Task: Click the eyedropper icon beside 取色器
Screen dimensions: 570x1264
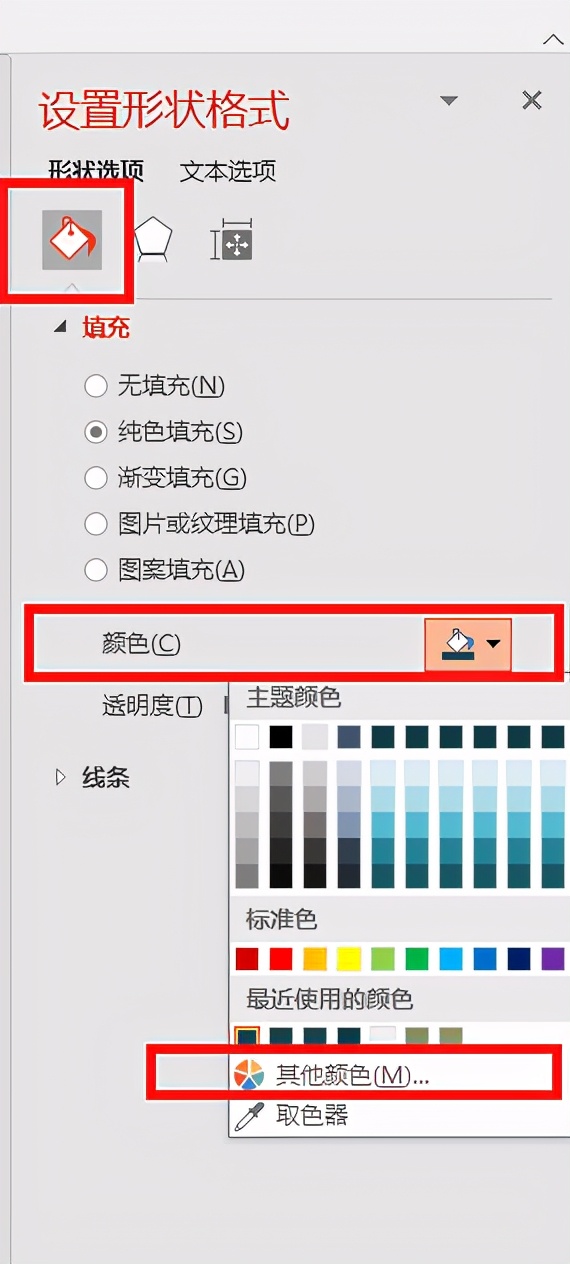Action: (247, 1115)
